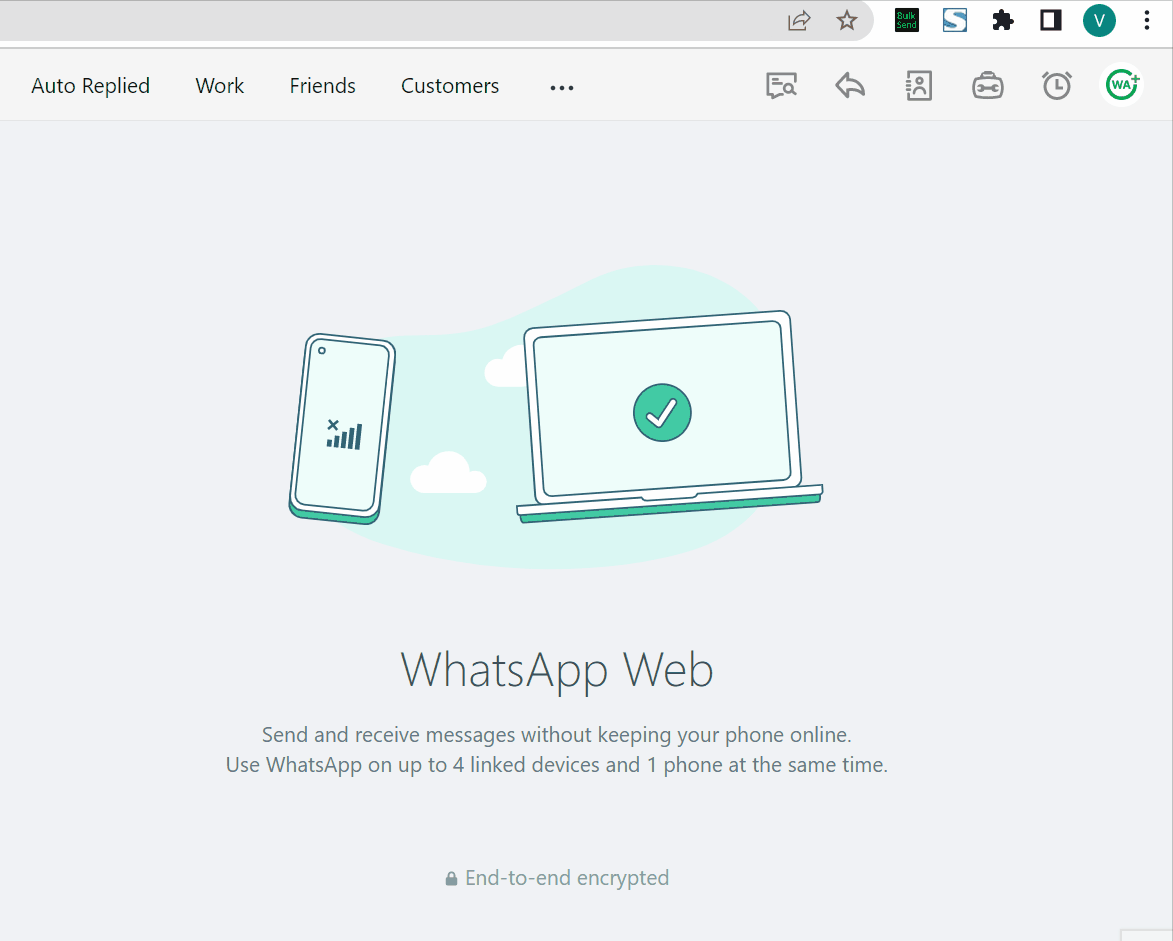Expand the ellipsis tab overflow menu
The height and width of the screenshot is (941, 1173).
561,88
